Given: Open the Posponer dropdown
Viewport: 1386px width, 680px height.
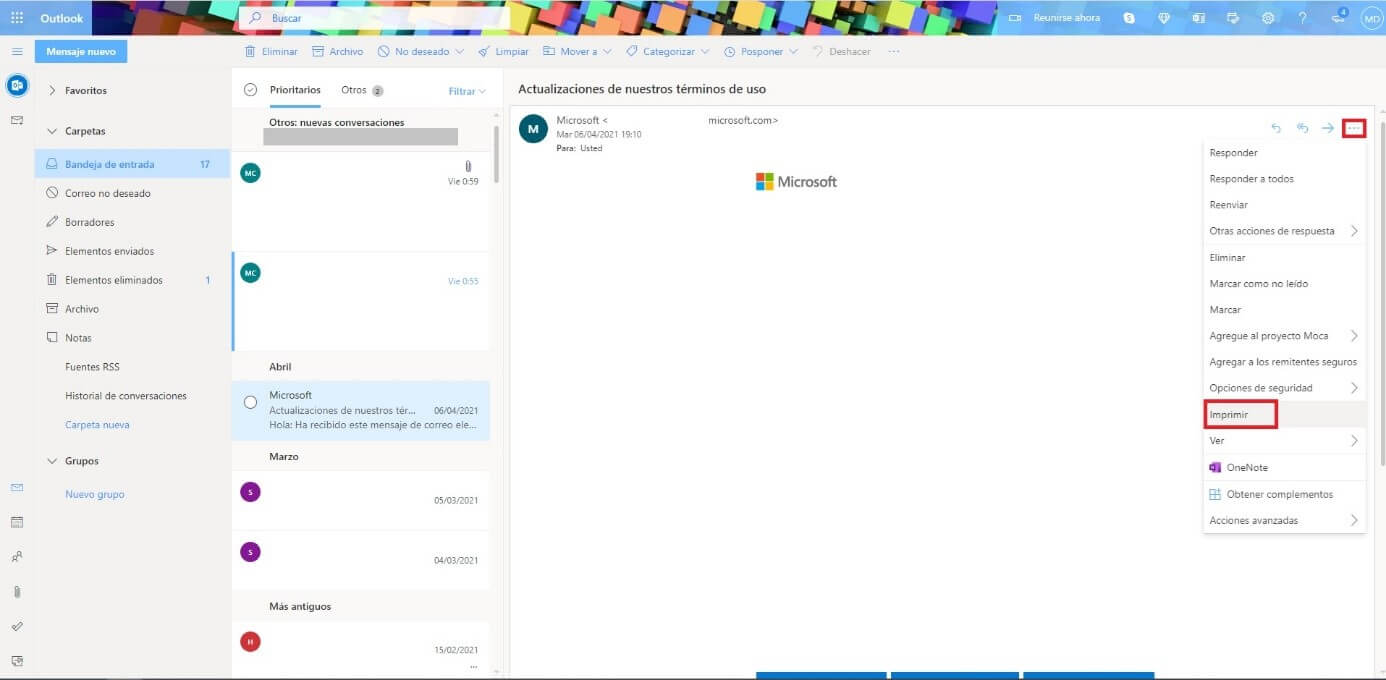Looking at the screenshot, I should [x=761, y=51].
